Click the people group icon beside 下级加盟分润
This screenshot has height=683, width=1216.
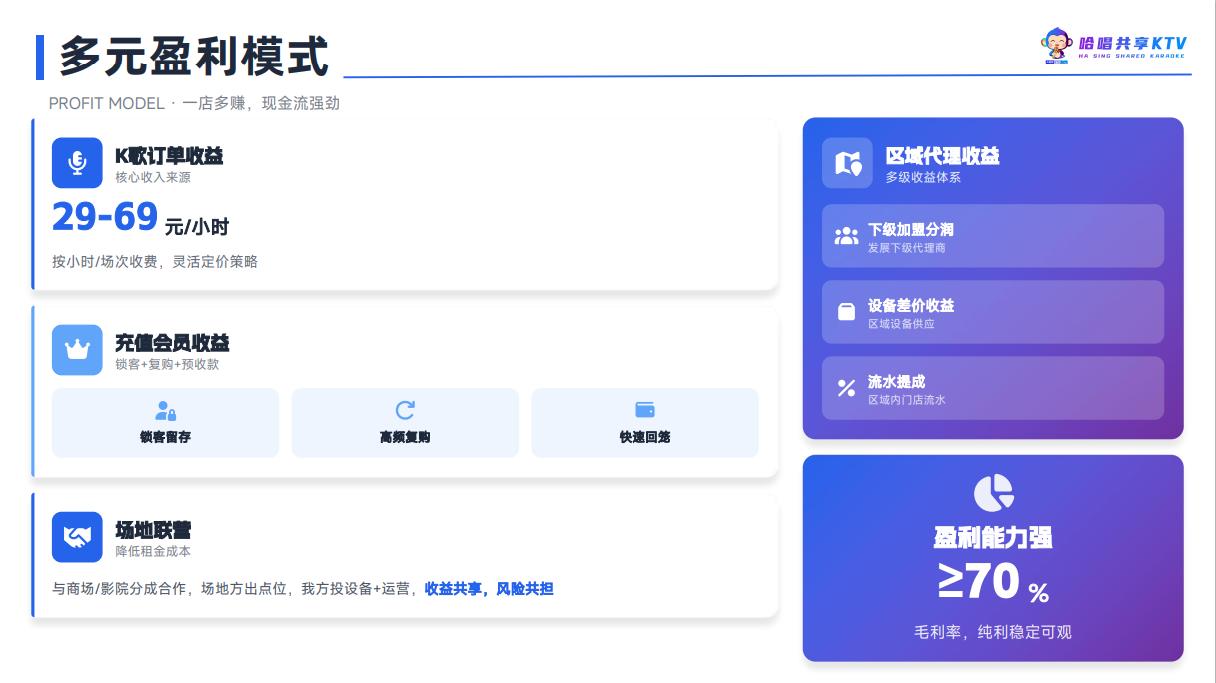coord(846,236)
